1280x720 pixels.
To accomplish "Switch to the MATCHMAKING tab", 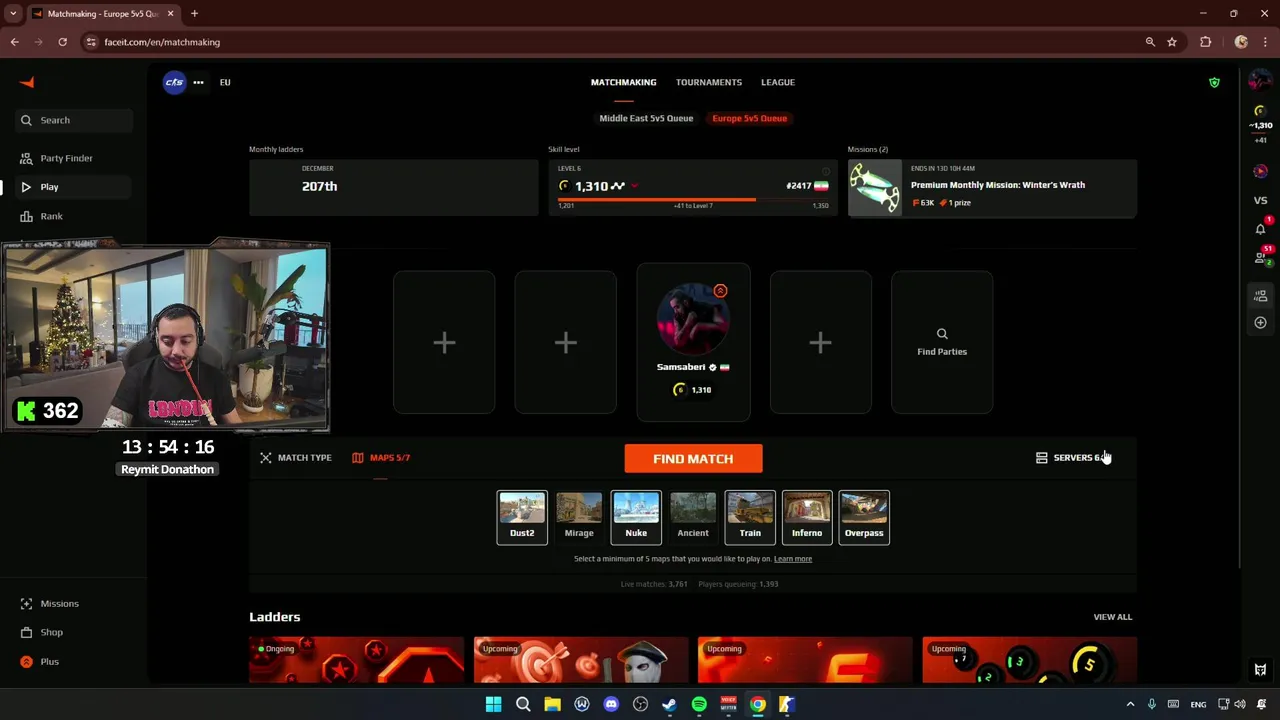I will (x=623, y=82).
